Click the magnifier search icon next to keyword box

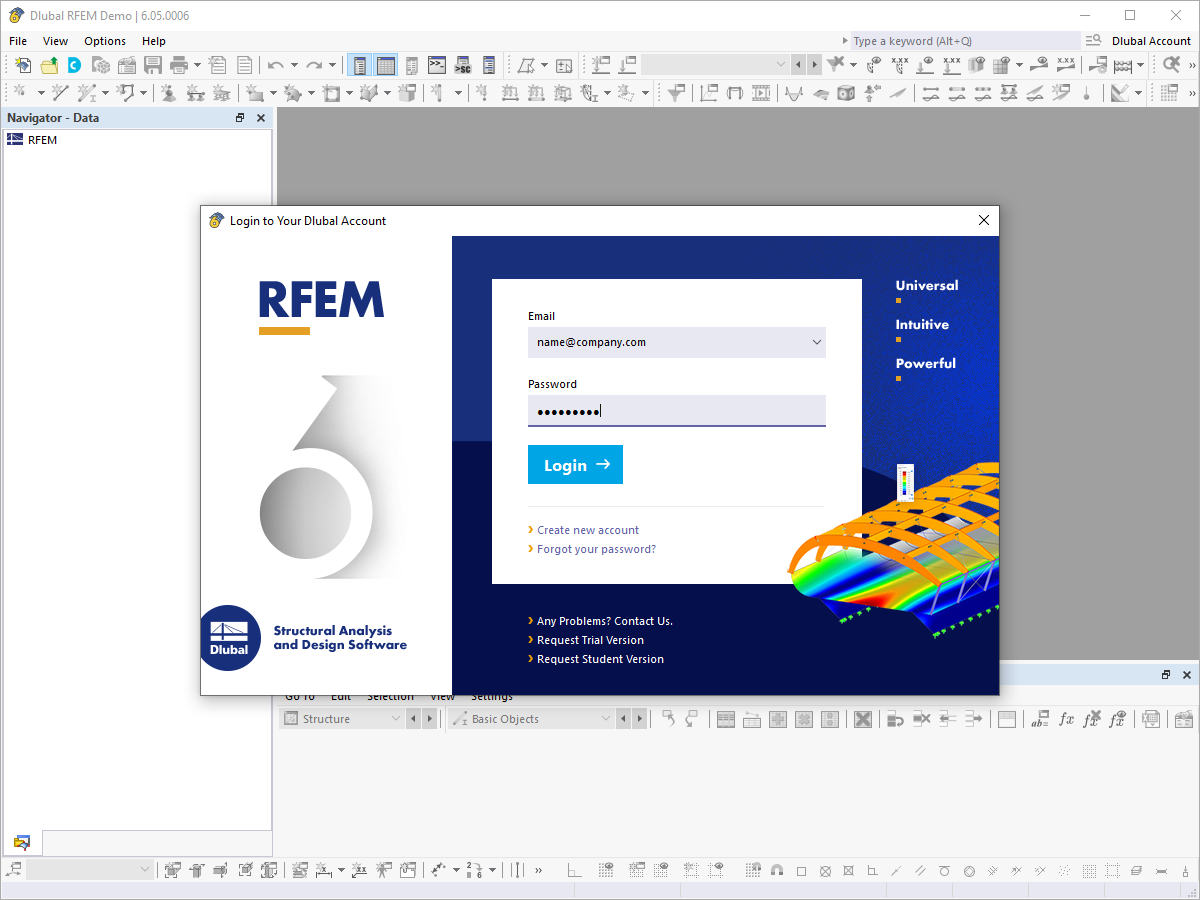(x=1092, y=41)
